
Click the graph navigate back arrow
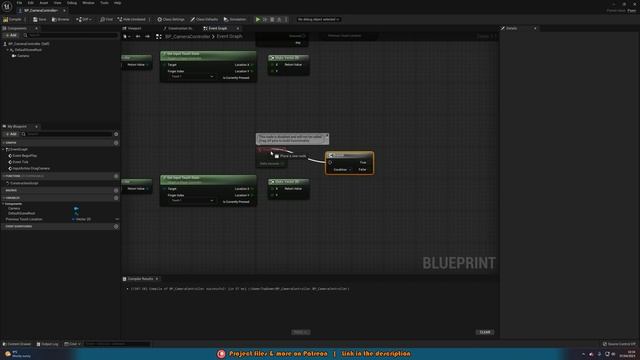(138, 36)
